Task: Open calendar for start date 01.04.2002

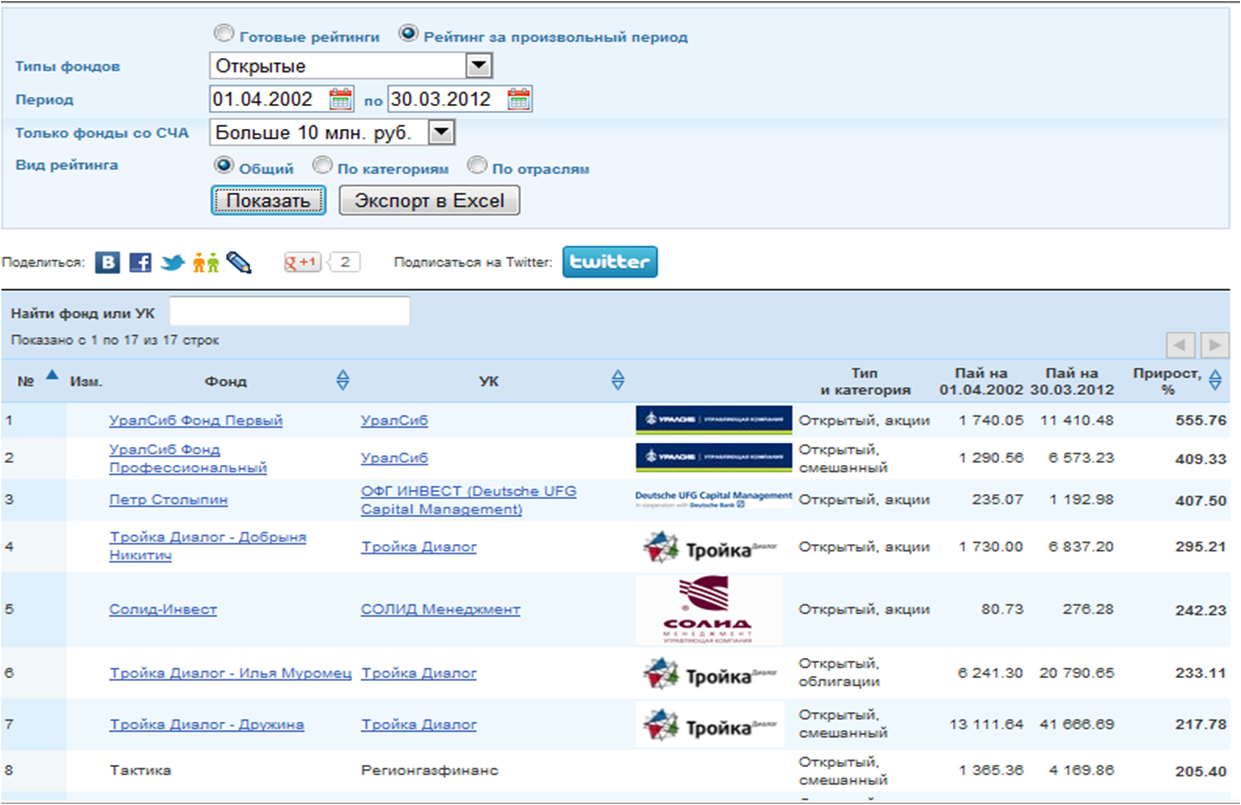Action: [x=342, y=99]
